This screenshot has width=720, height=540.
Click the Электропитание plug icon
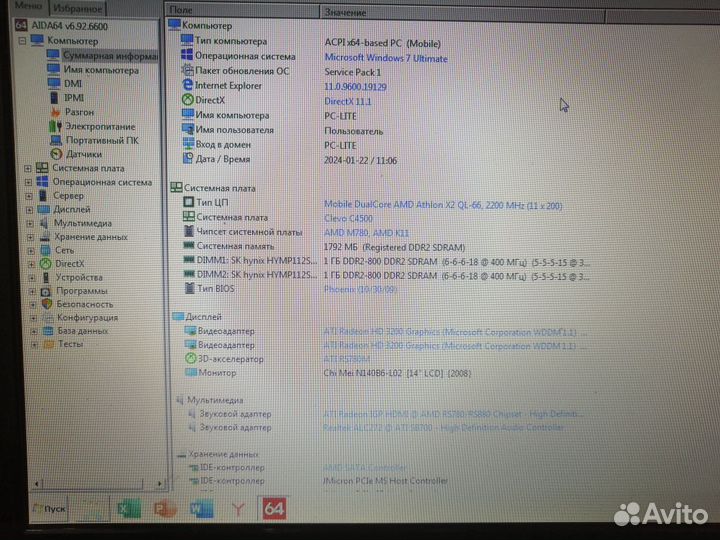pyautogui.click(x=56, y=126)
